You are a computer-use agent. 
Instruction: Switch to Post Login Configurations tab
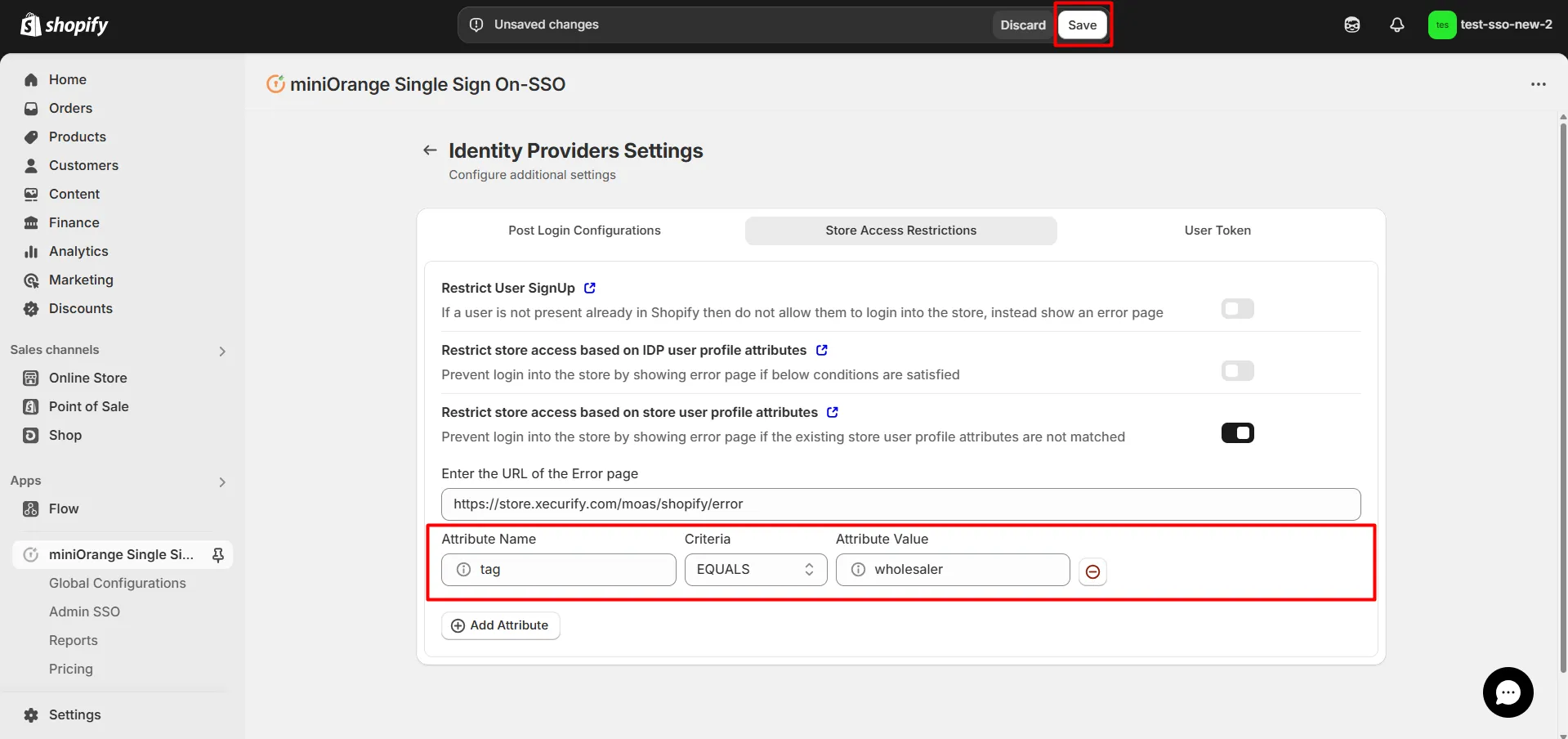[x=584, y=231]
